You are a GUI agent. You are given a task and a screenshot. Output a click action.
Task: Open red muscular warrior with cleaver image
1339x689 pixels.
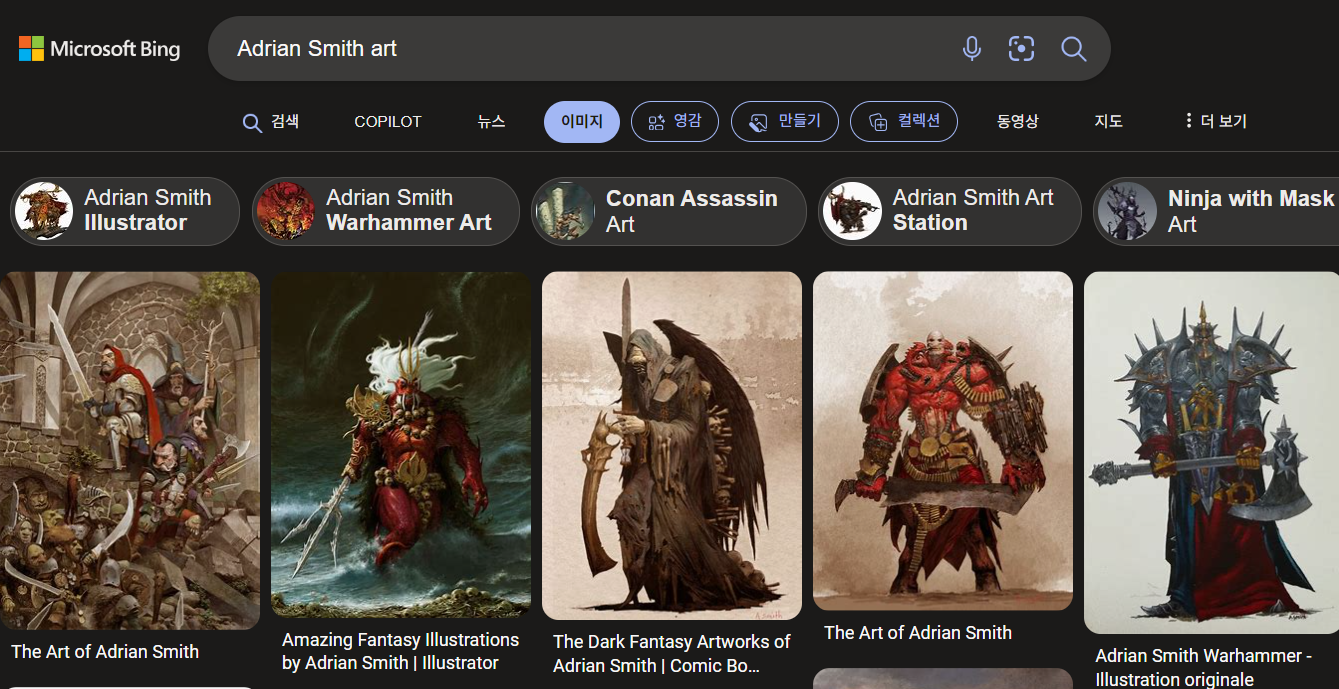pos(943,441)
